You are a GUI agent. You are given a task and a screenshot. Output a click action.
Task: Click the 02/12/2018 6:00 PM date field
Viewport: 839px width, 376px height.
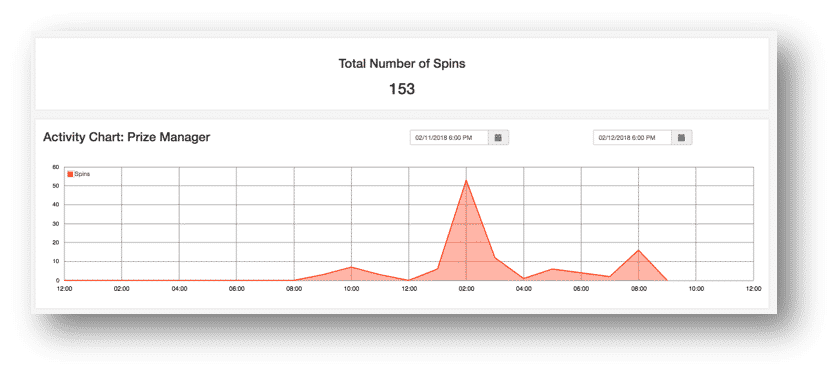pos(632,137)
